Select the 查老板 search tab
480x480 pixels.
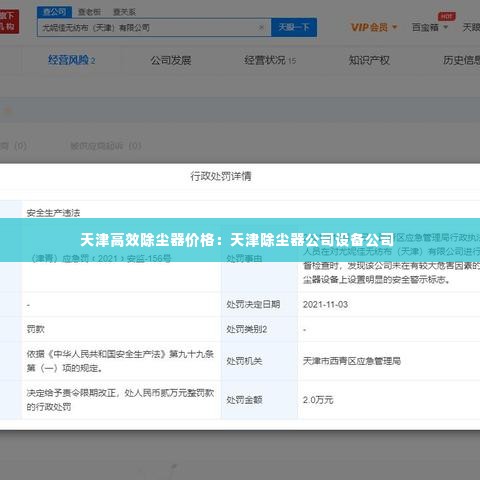pos(89,12)
